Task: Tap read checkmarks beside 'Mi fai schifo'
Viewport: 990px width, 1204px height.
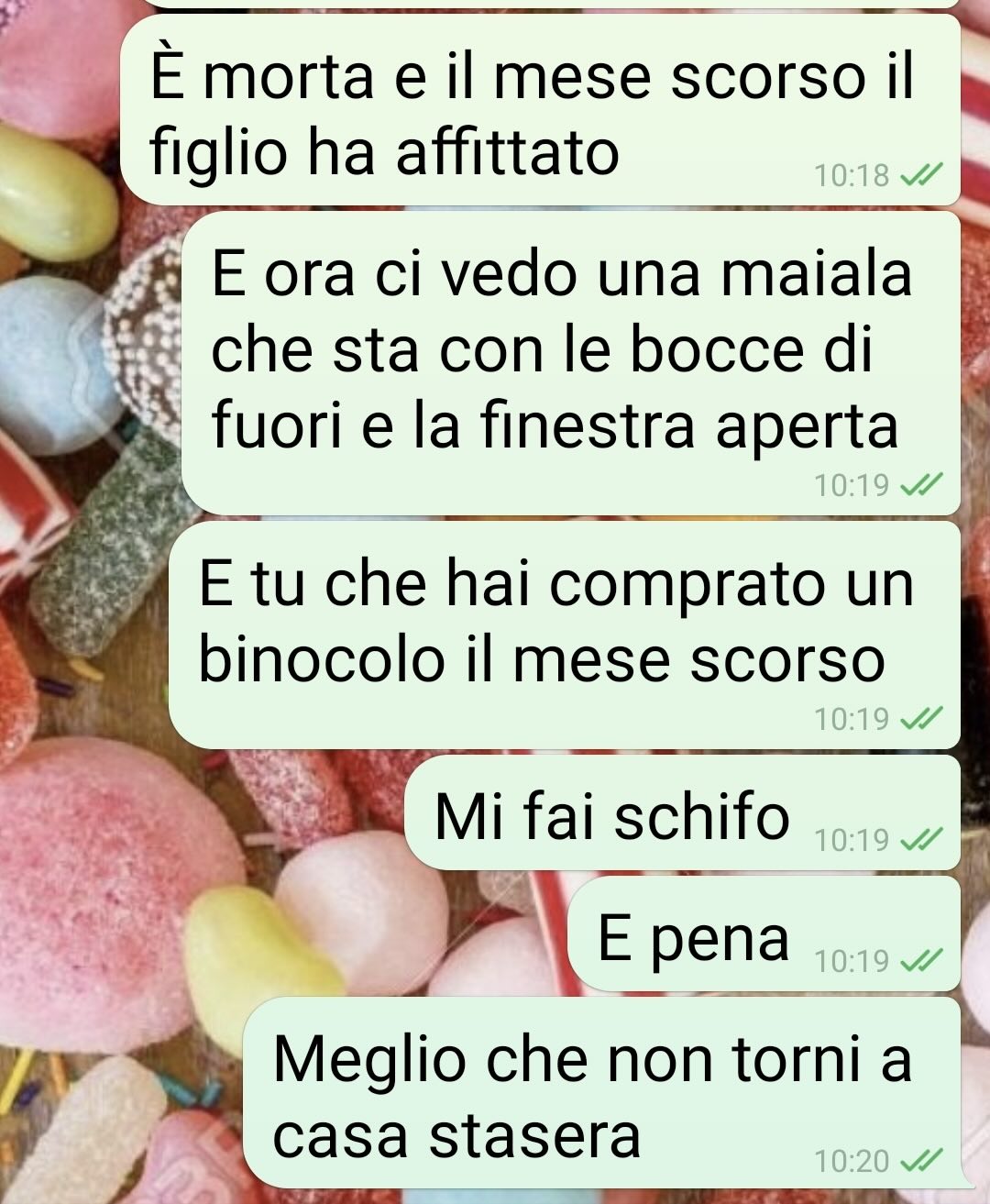Action: 920,839
